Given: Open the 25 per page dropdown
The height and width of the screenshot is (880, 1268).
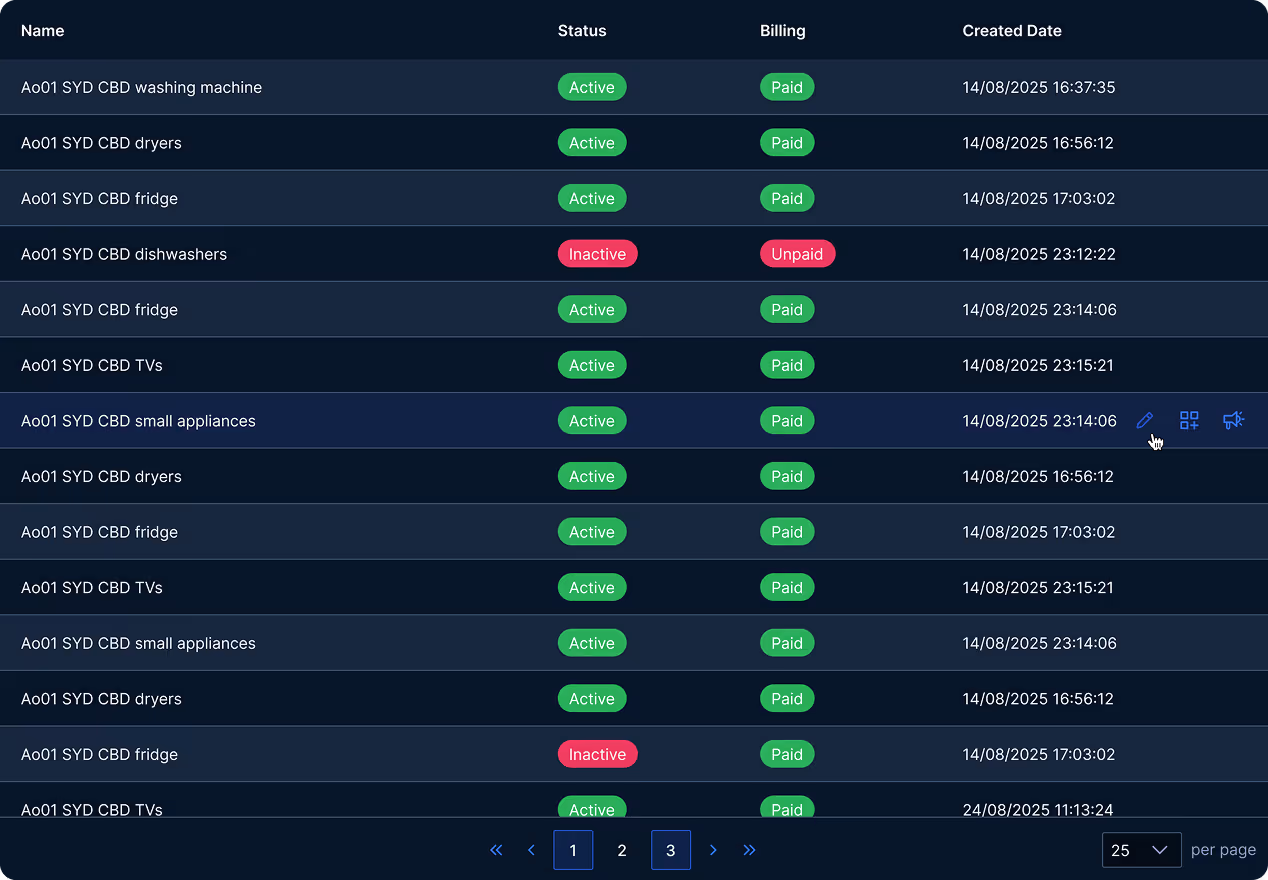Looking at the screenshot, I should click(1141, 850).
